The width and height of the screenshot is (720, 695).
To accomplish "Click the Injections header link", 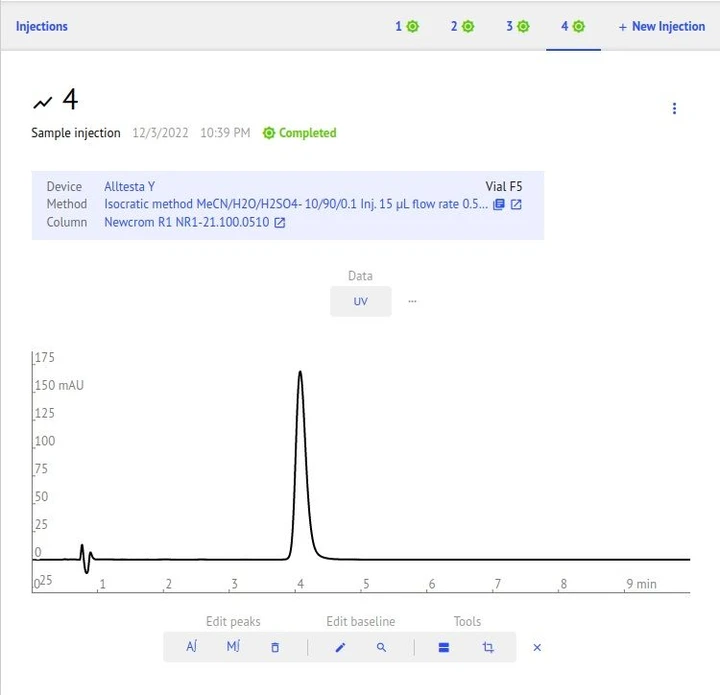I will tap(42, 26).
